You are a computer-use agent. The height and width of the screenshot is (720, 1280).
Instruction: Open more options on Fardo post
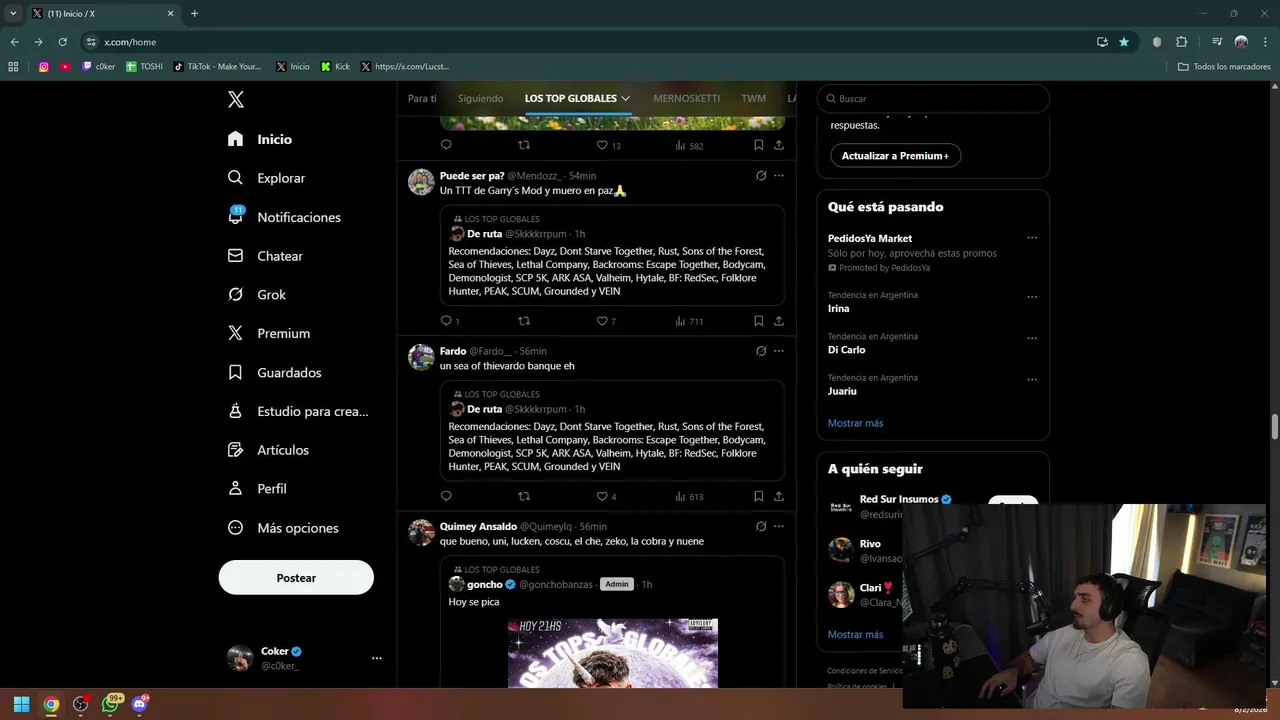(779, 351)
